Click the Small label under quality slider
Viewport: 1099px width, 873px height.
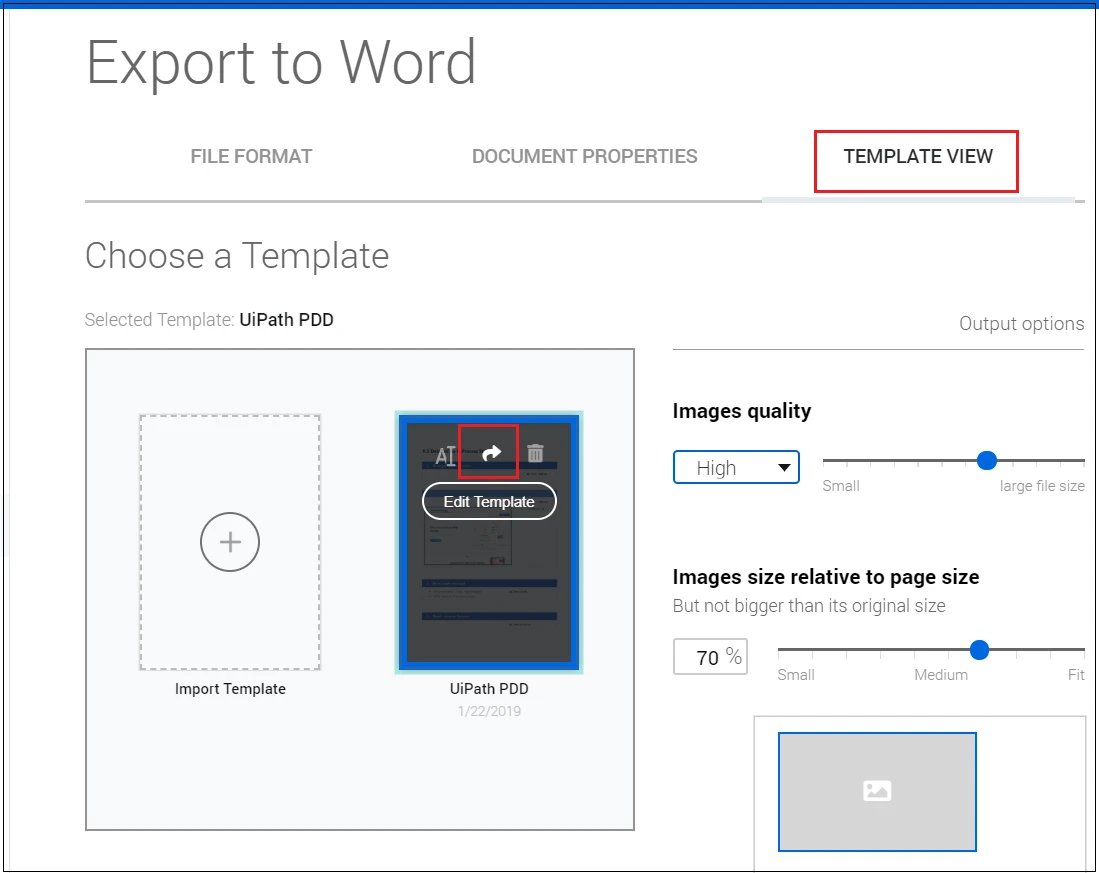click(x=840, y=486)
